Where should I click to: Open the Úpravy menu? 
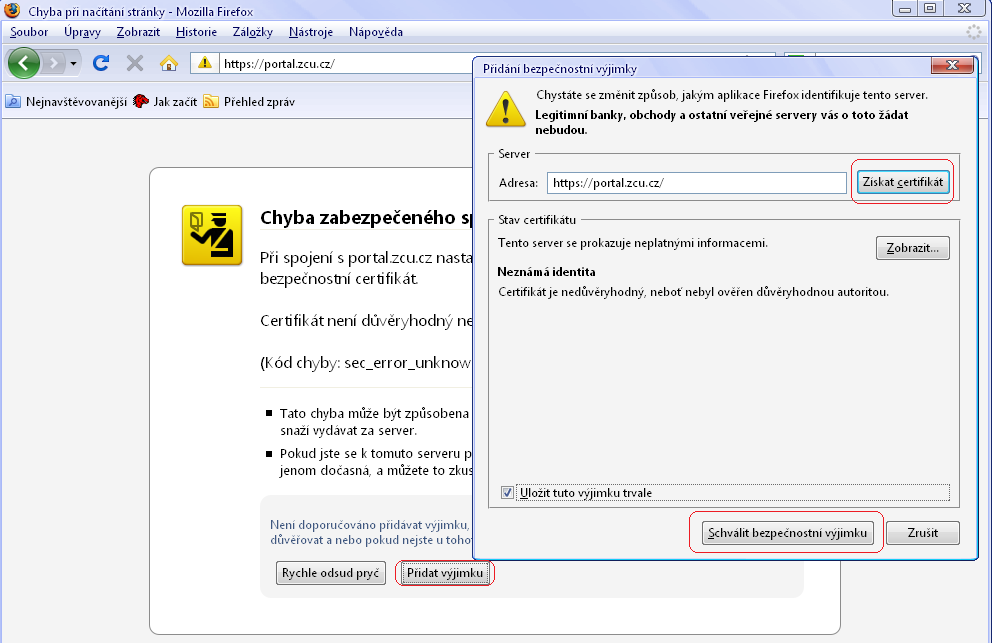tap(82, 32)
